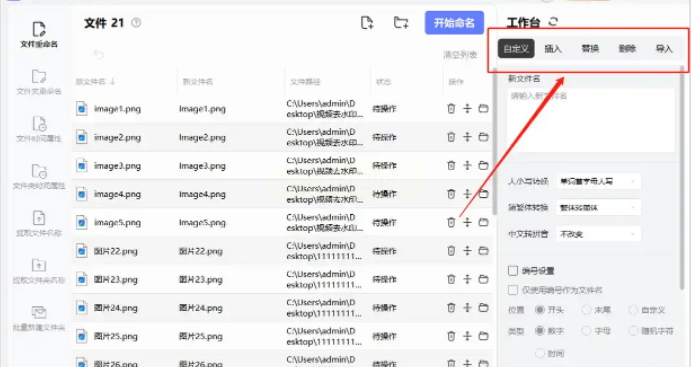Open the 中文转拼音 dropdown
Screen dimensions: 691x367
598,234
